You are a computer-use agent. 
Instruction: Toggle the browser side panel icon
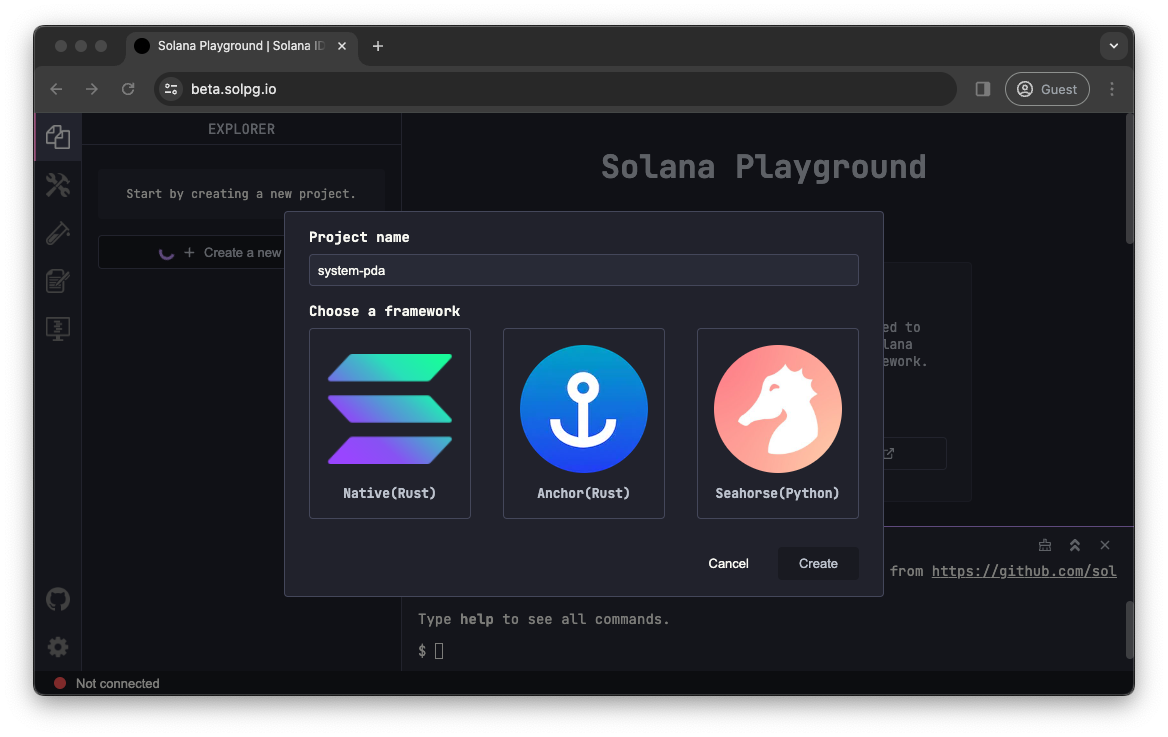point(983,89)
